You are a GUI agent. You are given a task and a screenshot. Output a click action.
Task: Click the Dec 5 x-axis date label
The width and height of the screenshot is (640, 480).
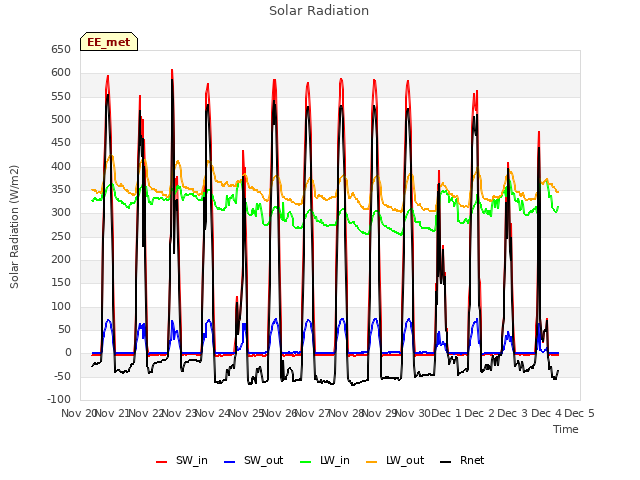[x=579, y=413]
